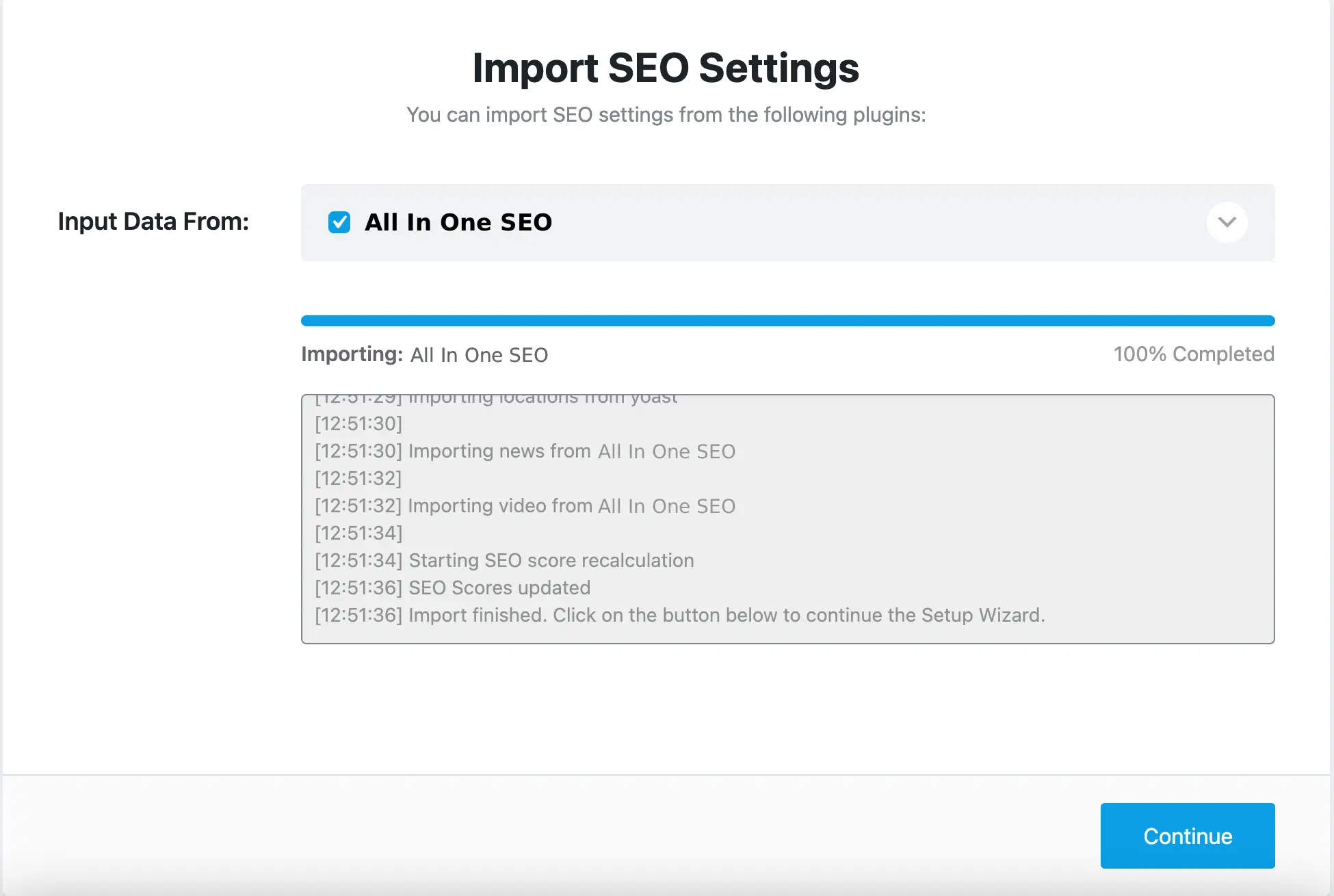Click the 100% Completed status text

pos(1193,354)
